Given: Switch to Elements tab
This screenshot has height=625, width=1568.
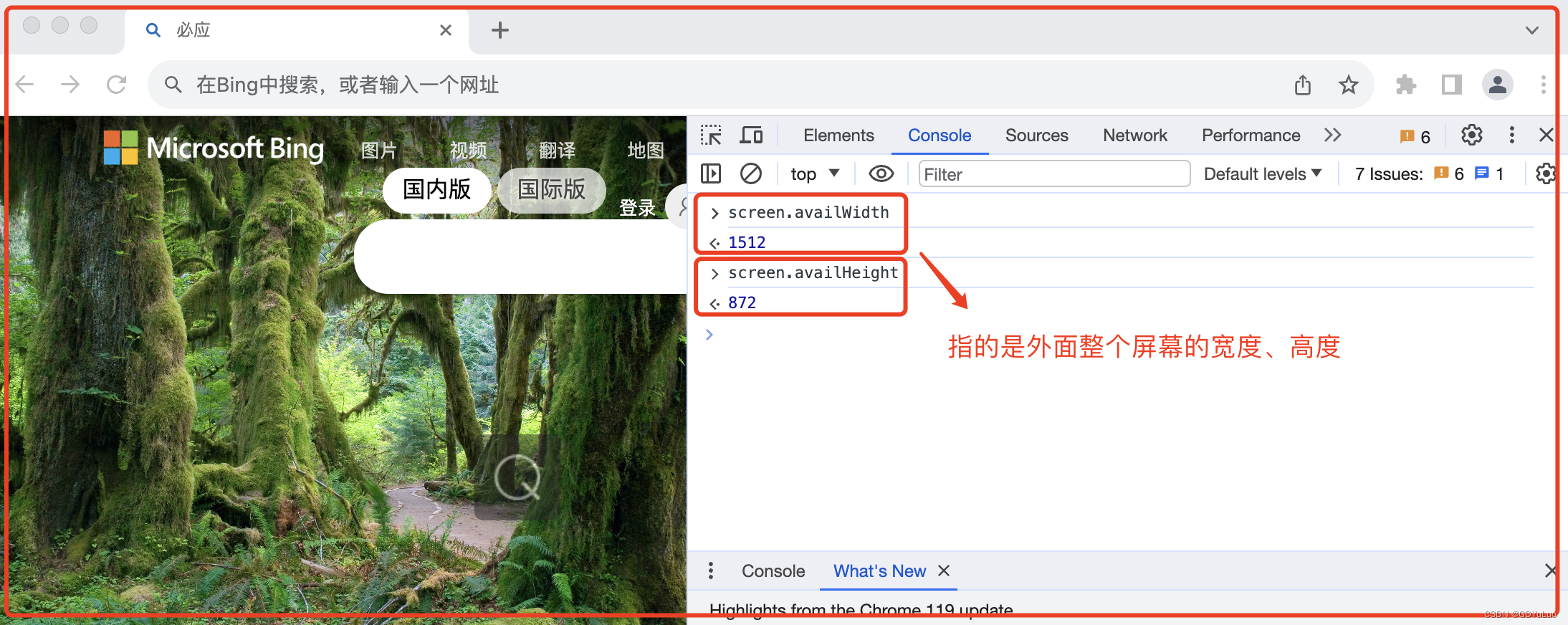Looking at the screenshot, I should (x=838, y=135).
